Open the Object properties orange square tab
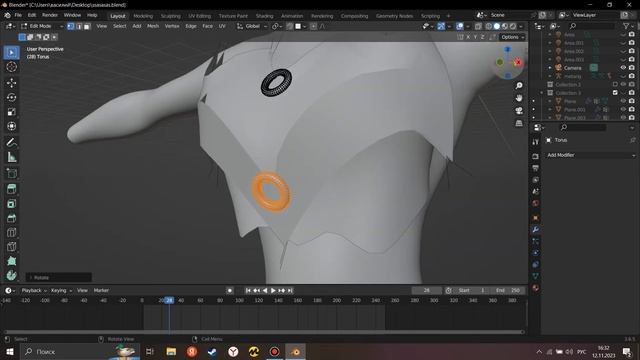The width and height of the screenshot is (640, 360). coord(536,218)
